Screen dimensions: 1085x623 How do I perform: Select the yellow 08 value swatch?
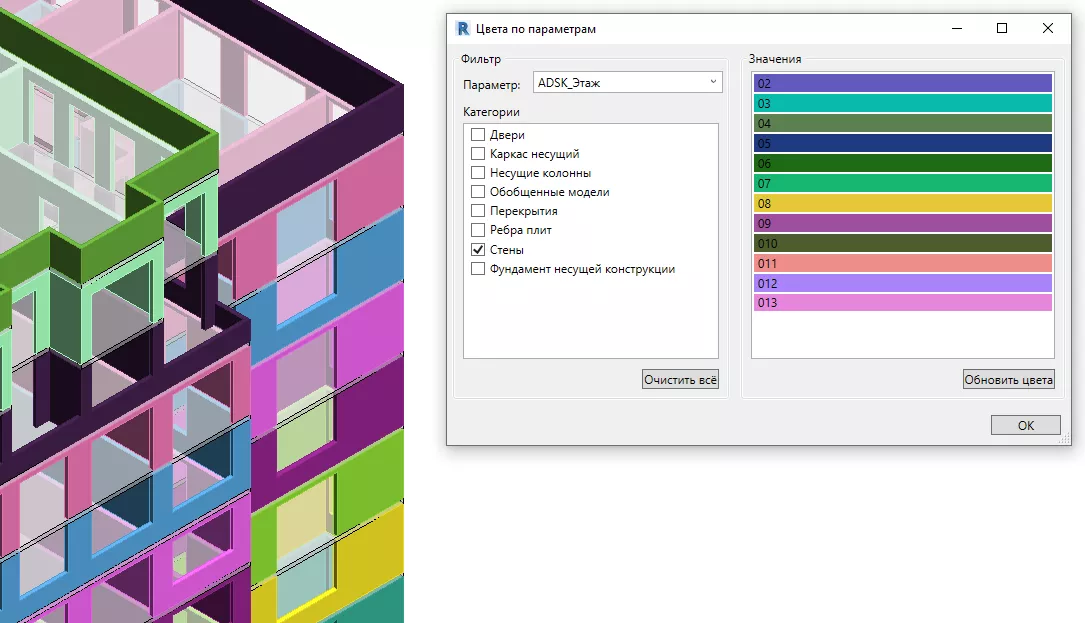902,204
